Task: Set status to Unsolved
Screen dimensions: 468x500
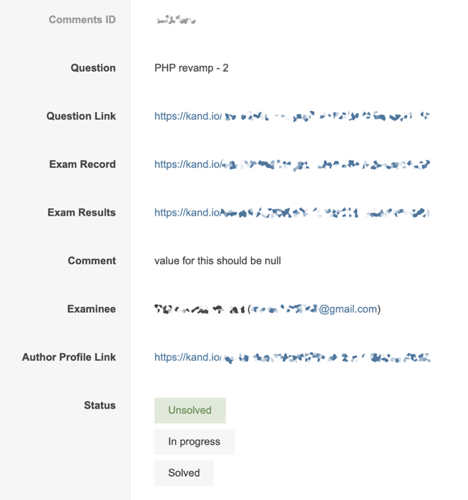Action: pos(190,410)
